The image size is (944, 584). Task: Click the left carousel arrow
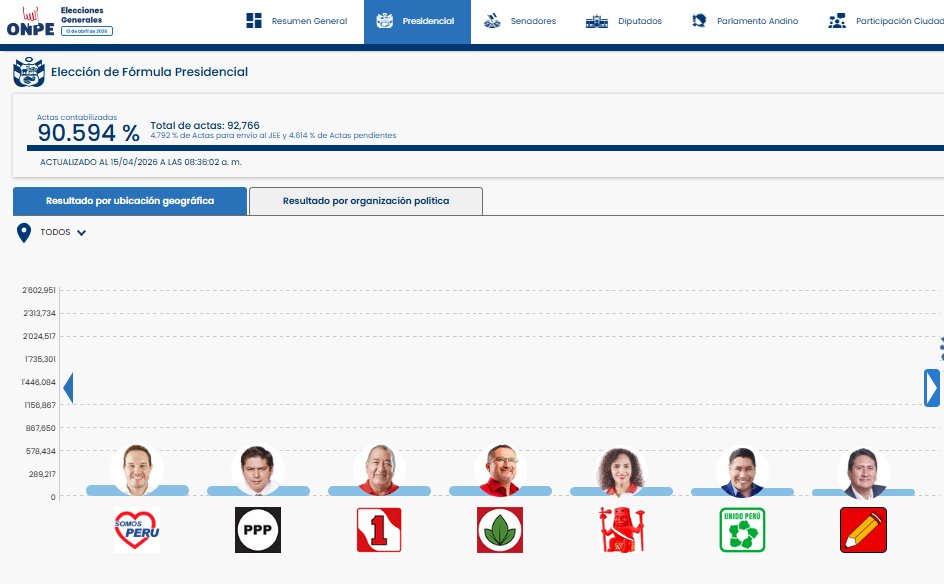pyautogui.click(x=69, y=388)
